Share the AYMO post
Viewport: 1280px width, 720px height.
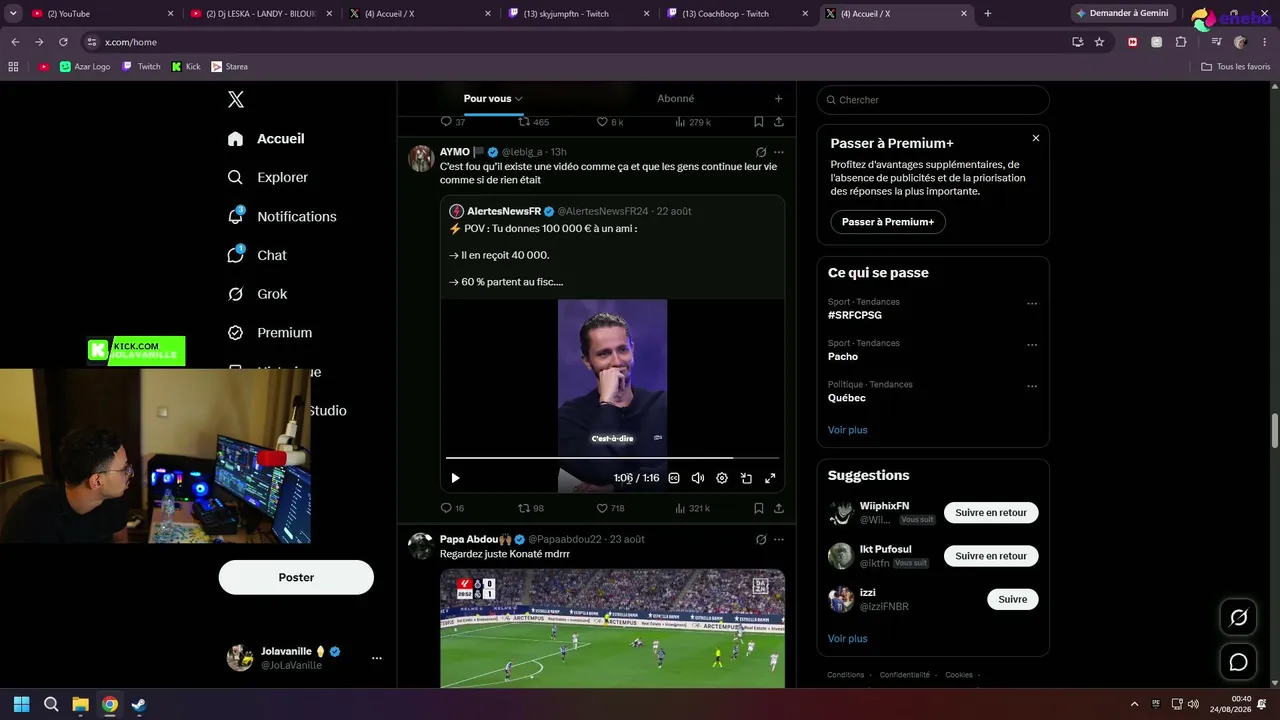pyautogui.click(x=779, y=508)
